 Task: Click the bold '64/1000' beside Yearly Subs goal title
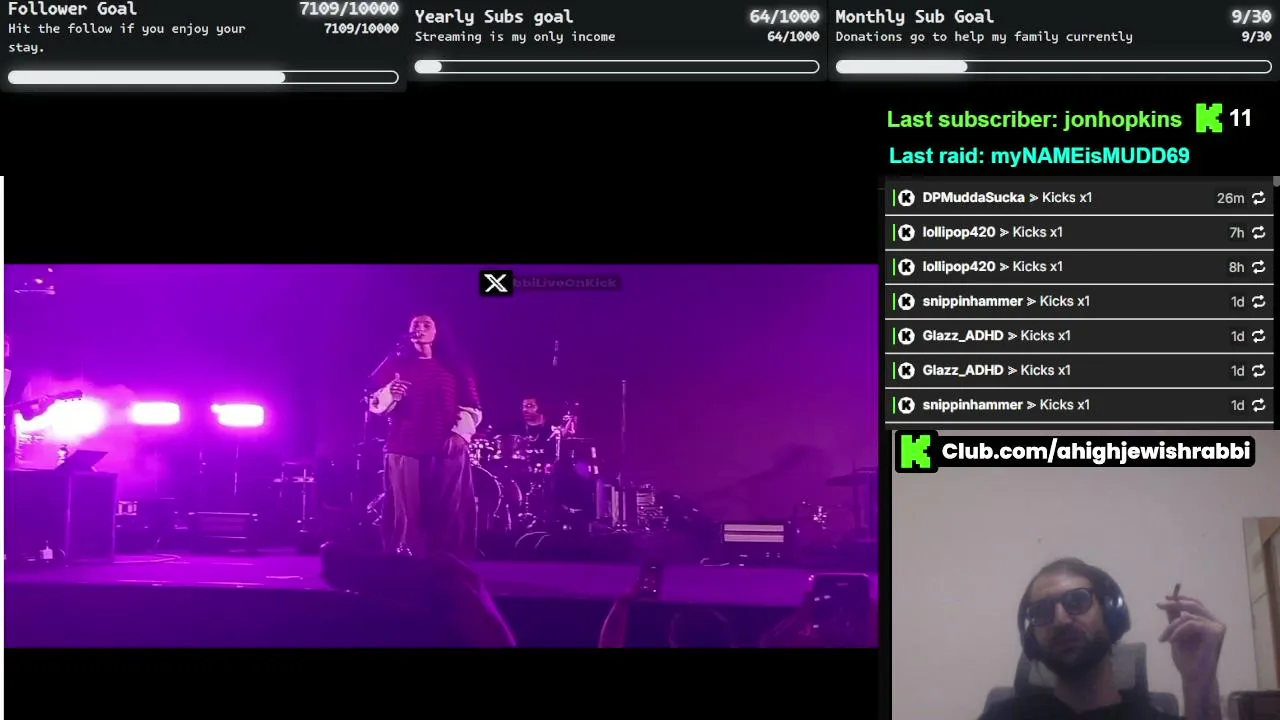pyautogui.click(x=784, y=17)
